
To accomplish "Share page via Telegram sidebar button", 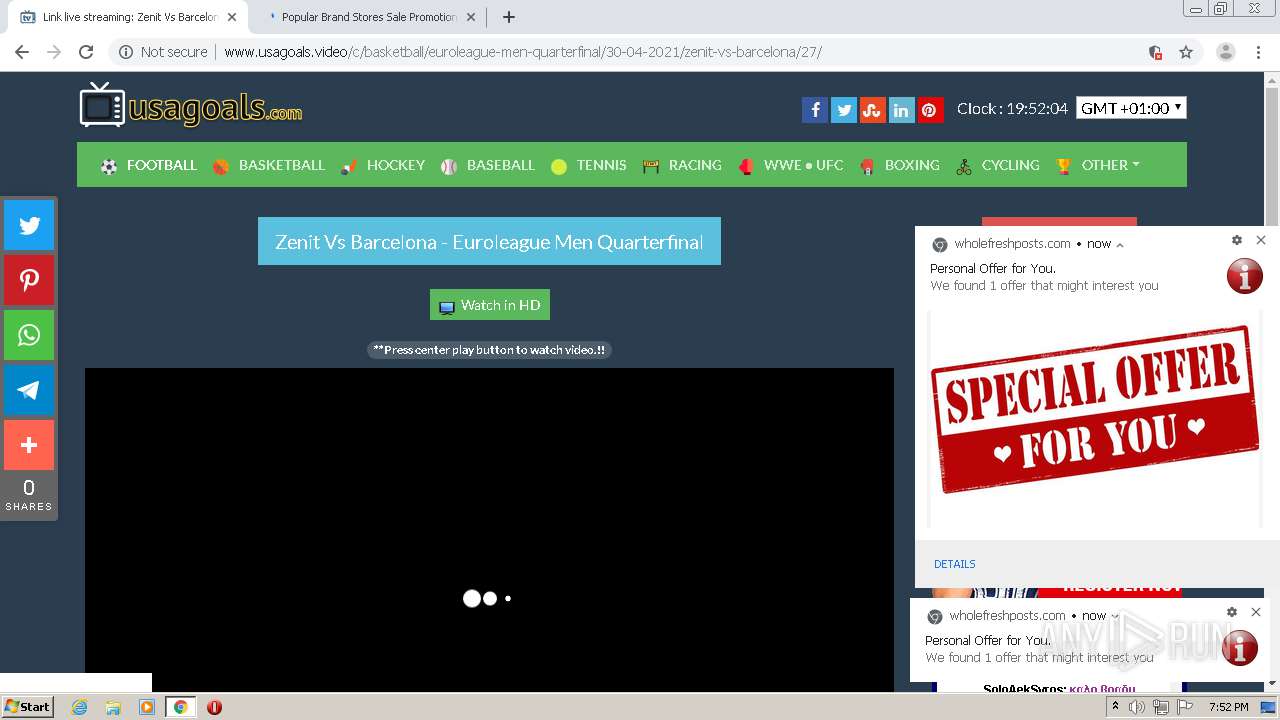I will 29,390.
